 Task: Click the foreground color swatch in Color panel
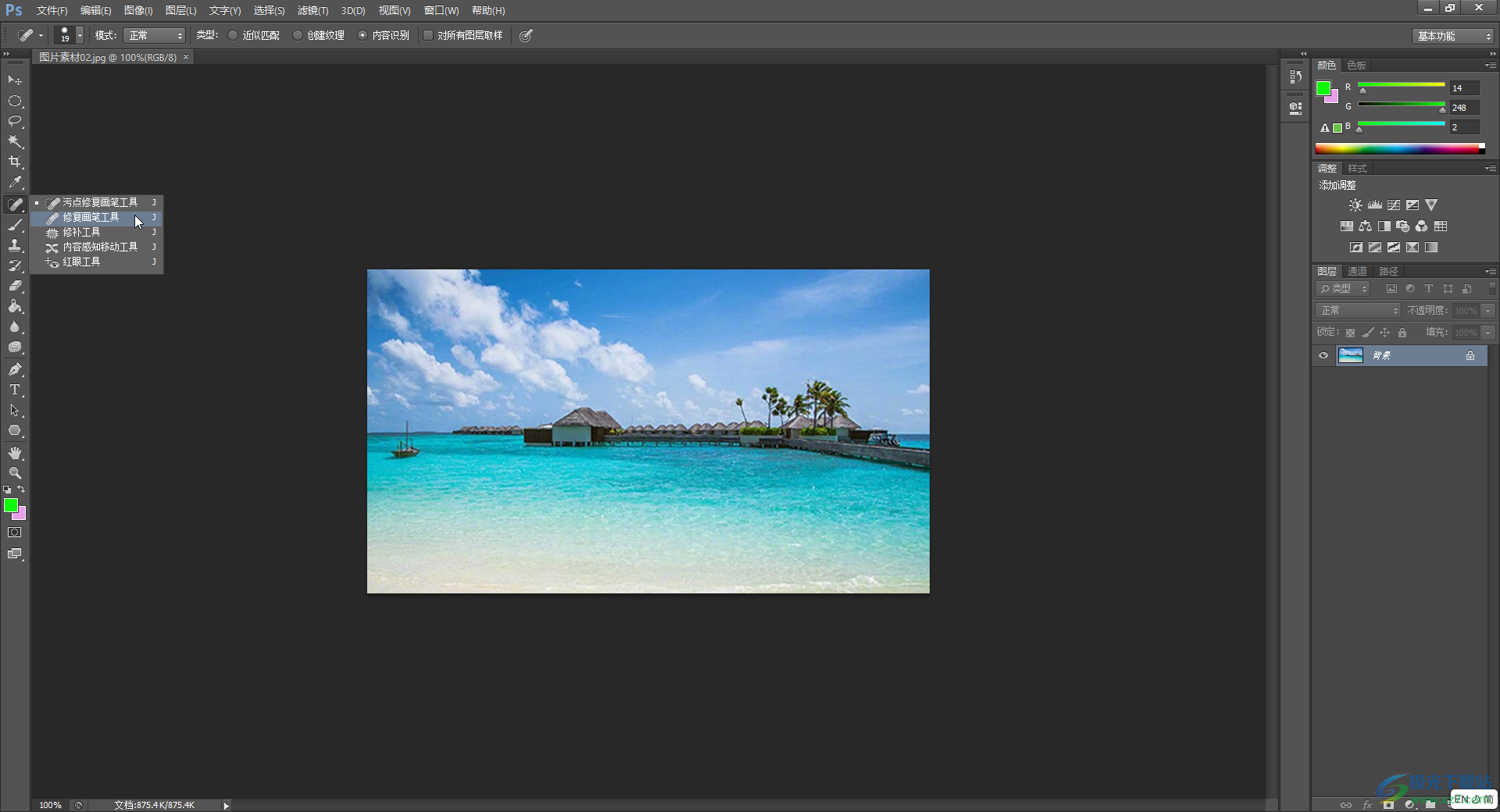1323,88
